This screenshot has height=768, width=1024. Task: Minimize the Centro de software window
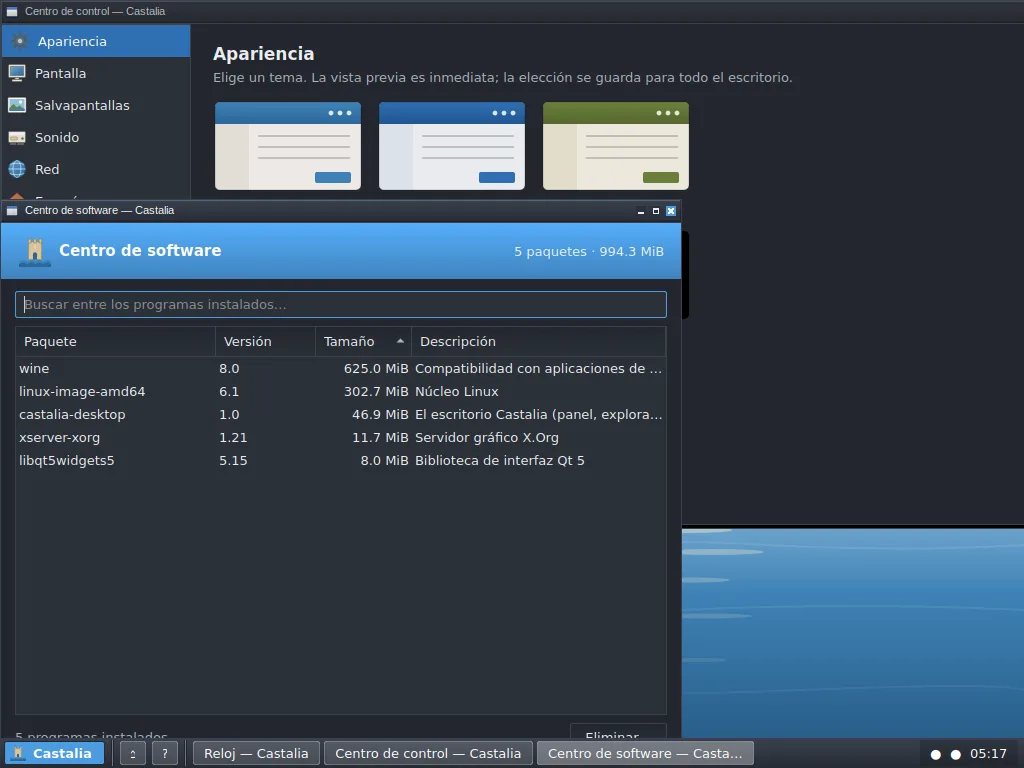(x=641, y=211)
